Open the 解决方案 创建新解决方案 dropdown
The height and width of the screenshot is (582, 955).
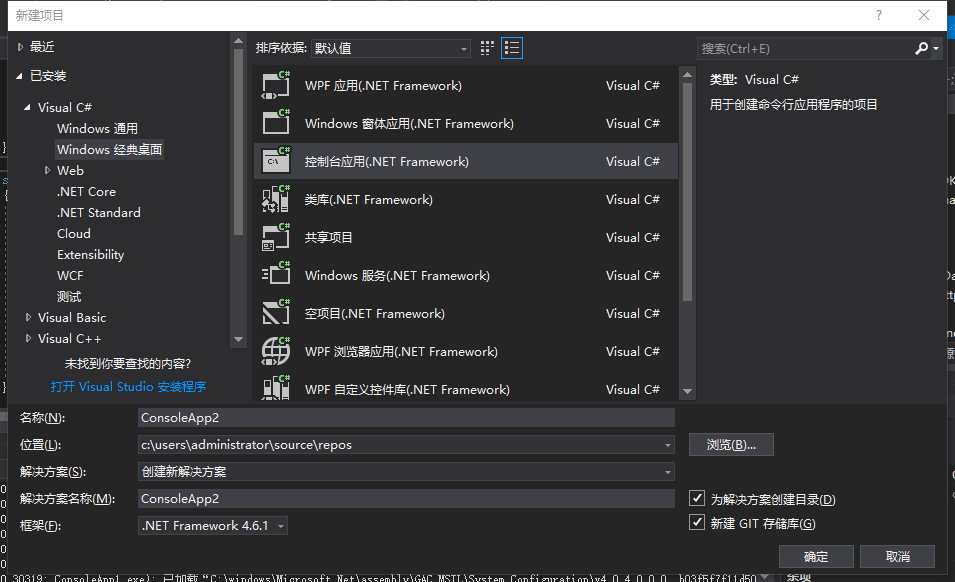coord(668,472)
